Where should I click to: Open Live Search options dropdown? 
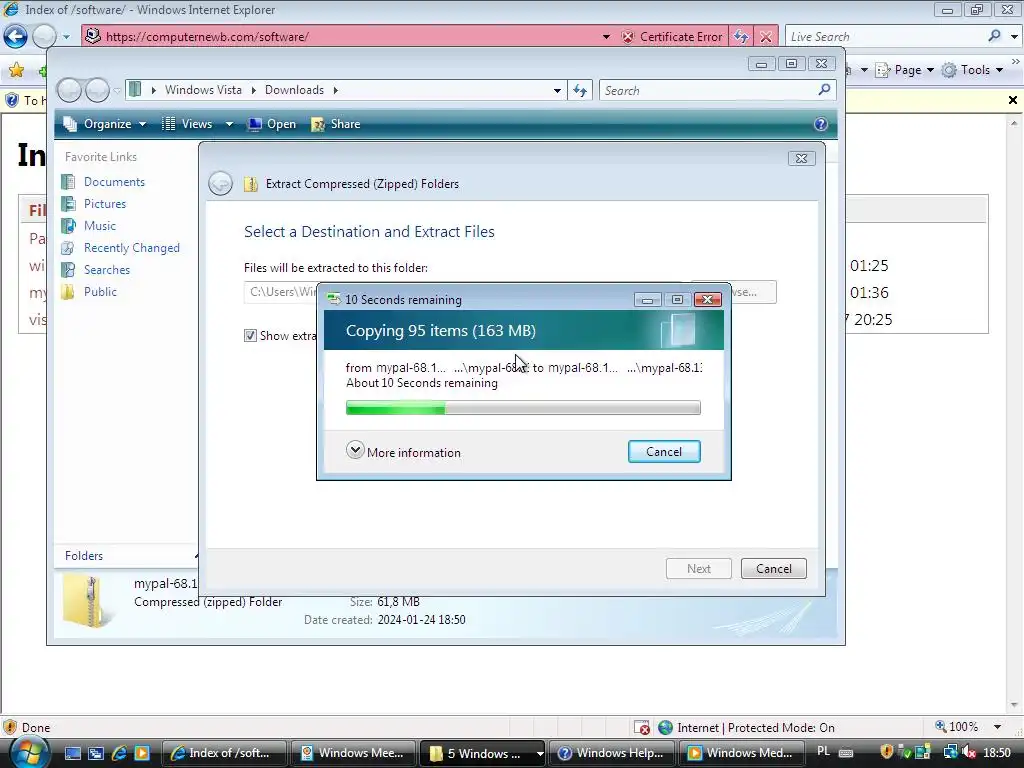(x=1014, y=37)
